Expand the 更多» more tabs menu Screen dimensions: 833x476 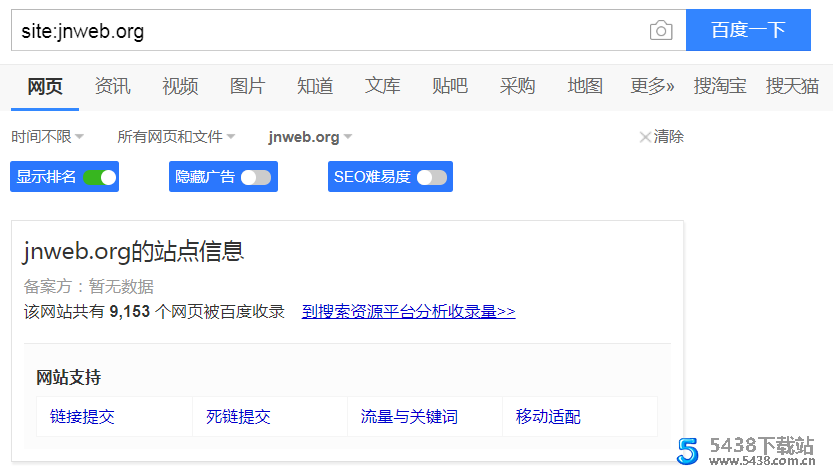(x=652, y=86)
